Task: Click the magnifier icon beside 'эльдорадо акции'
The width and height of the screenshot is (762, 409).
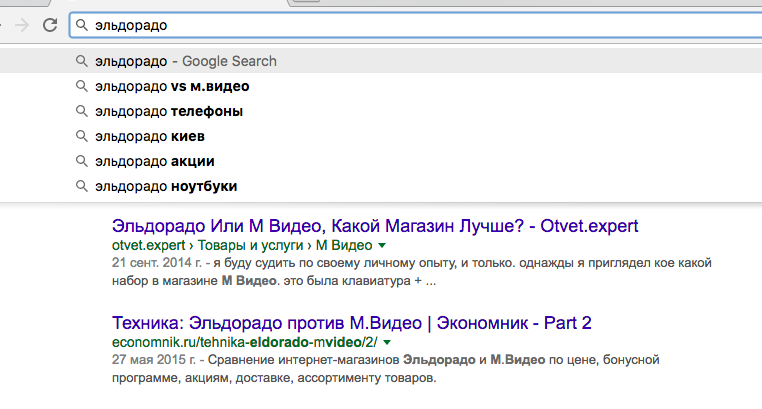Action: click(x=82, y=161)
